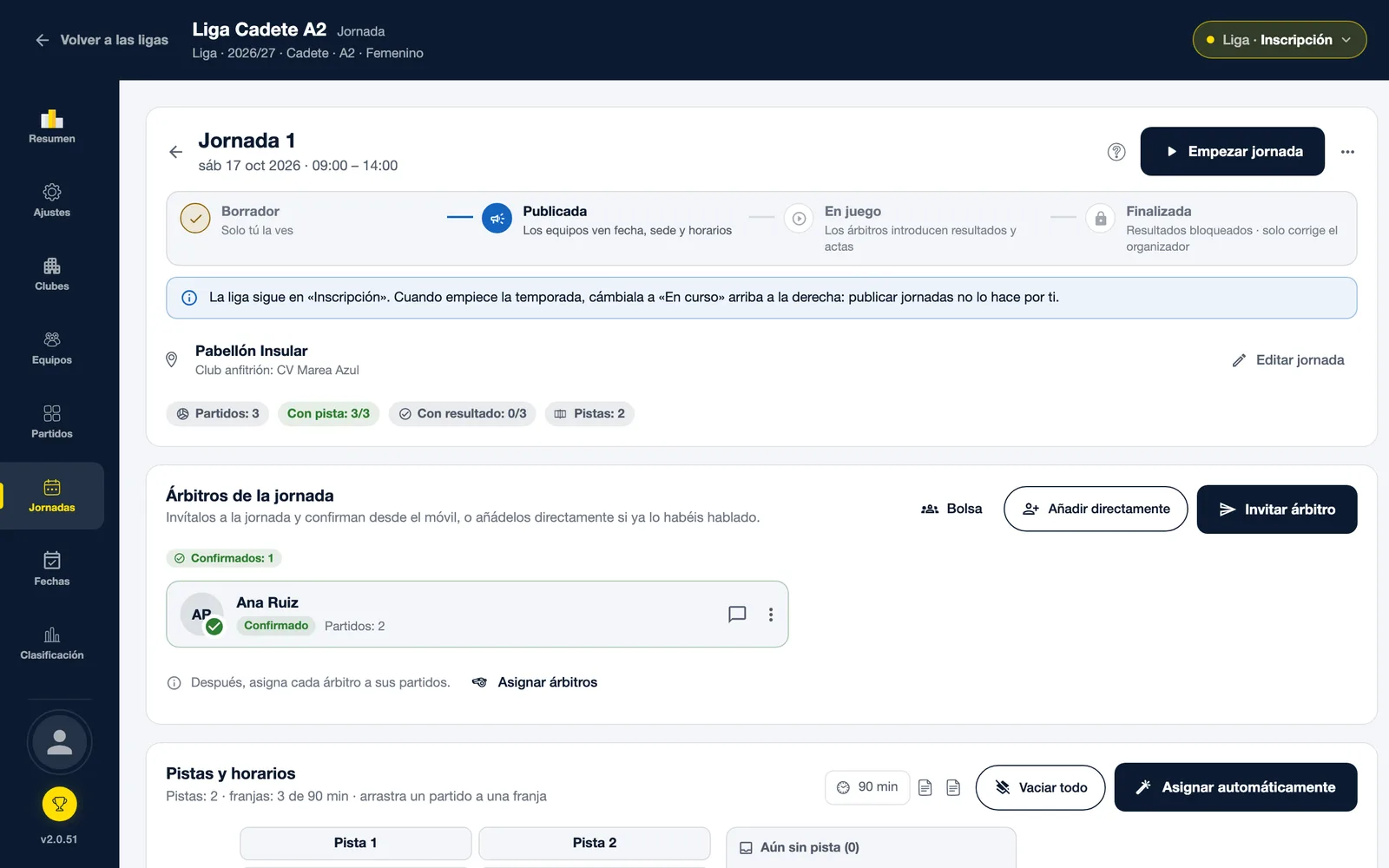1389x868 pixels.
Task: Click the back arrow beside Jornada 1
Action: tap(175, 152)
